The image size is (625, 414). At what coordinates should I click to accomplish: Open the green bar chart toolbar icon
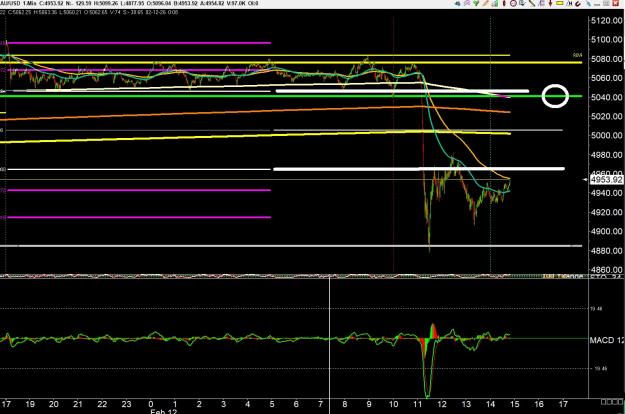[x=495, y=3]
